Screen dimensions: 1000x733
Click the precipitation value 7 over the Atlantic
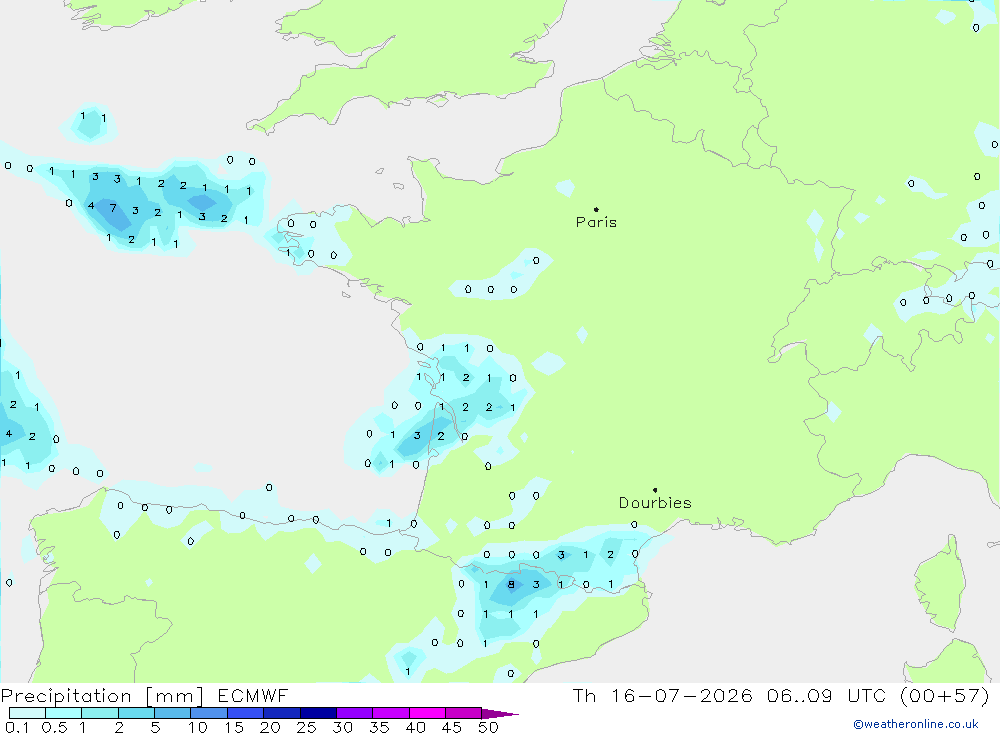point(113,208)
